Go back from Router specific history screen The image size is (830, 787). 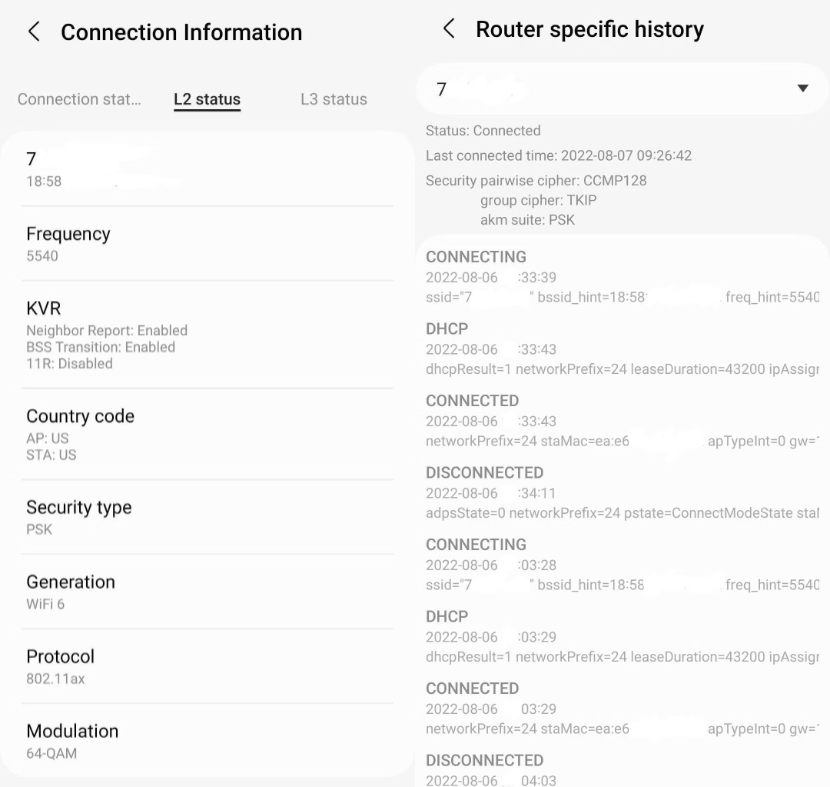(x=449, y=29)
